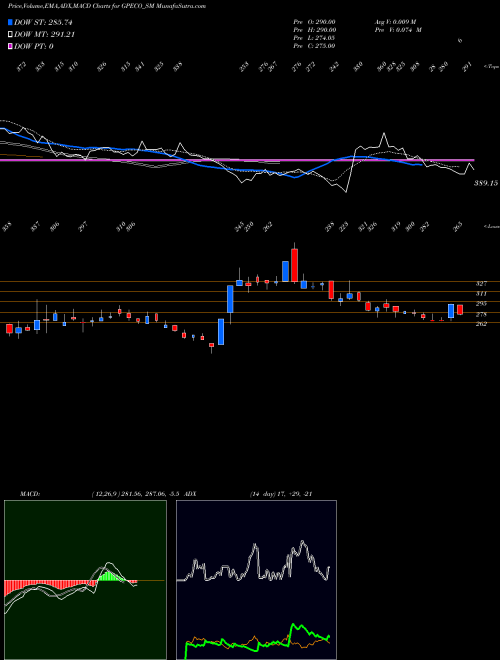
Task: Click the ADX (14 day) values readout
Action: [x=281, y=494]
